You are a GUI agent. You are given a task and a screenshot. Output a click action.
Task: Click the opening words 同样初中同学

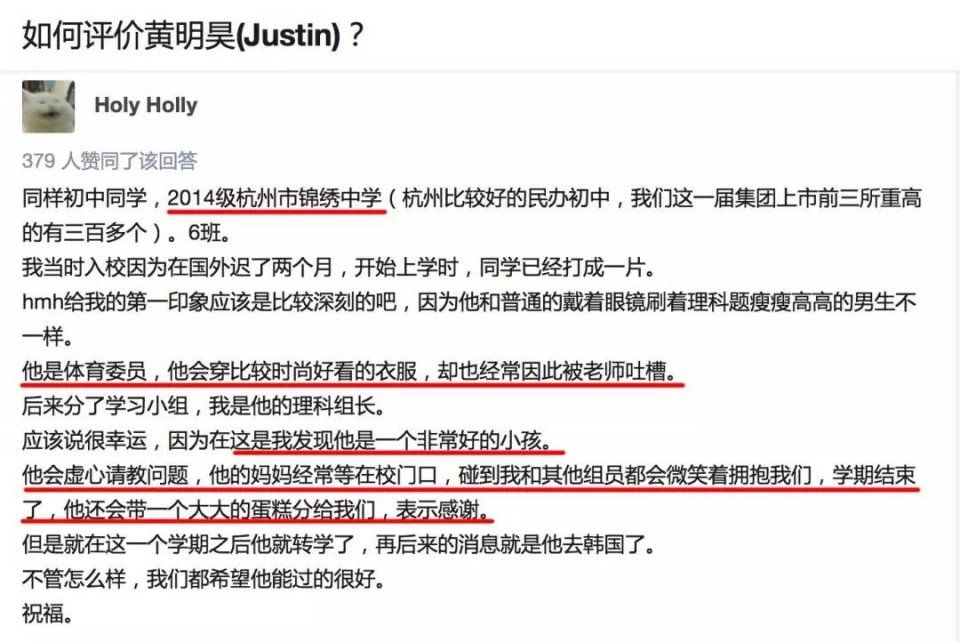(x=84, y=198)
